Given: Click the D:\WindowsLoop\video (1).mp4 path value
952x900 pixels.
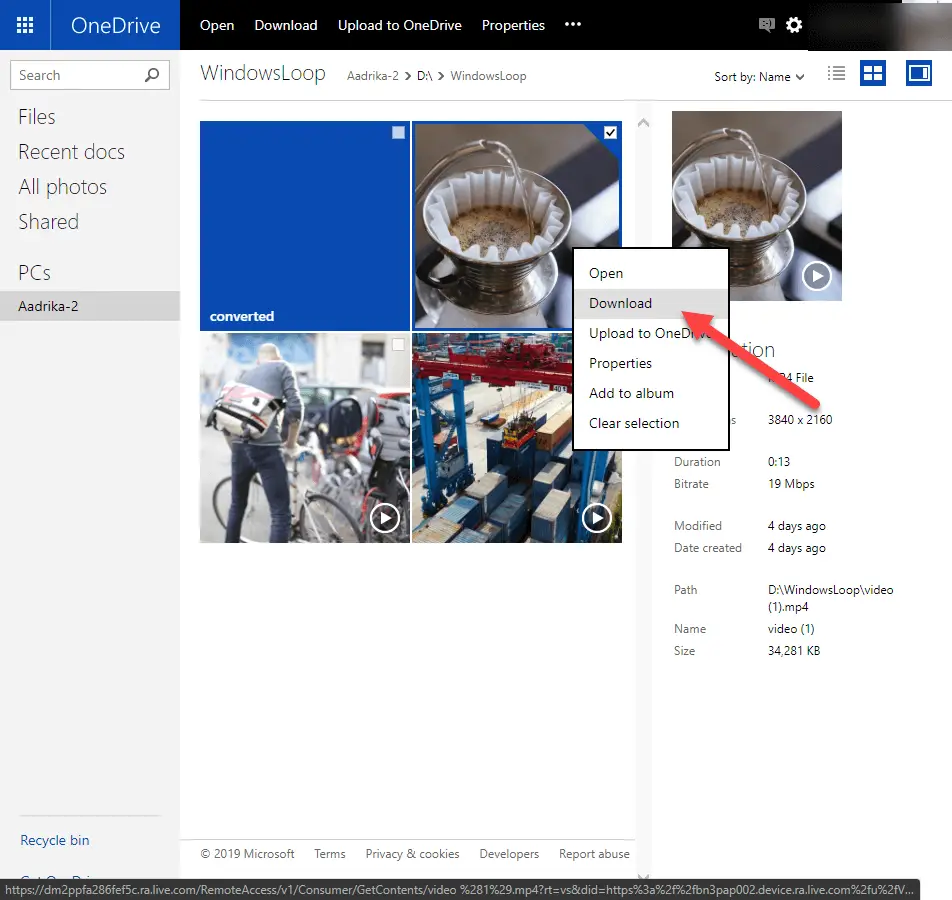Looking at the screenshot, I should [830, 598].
